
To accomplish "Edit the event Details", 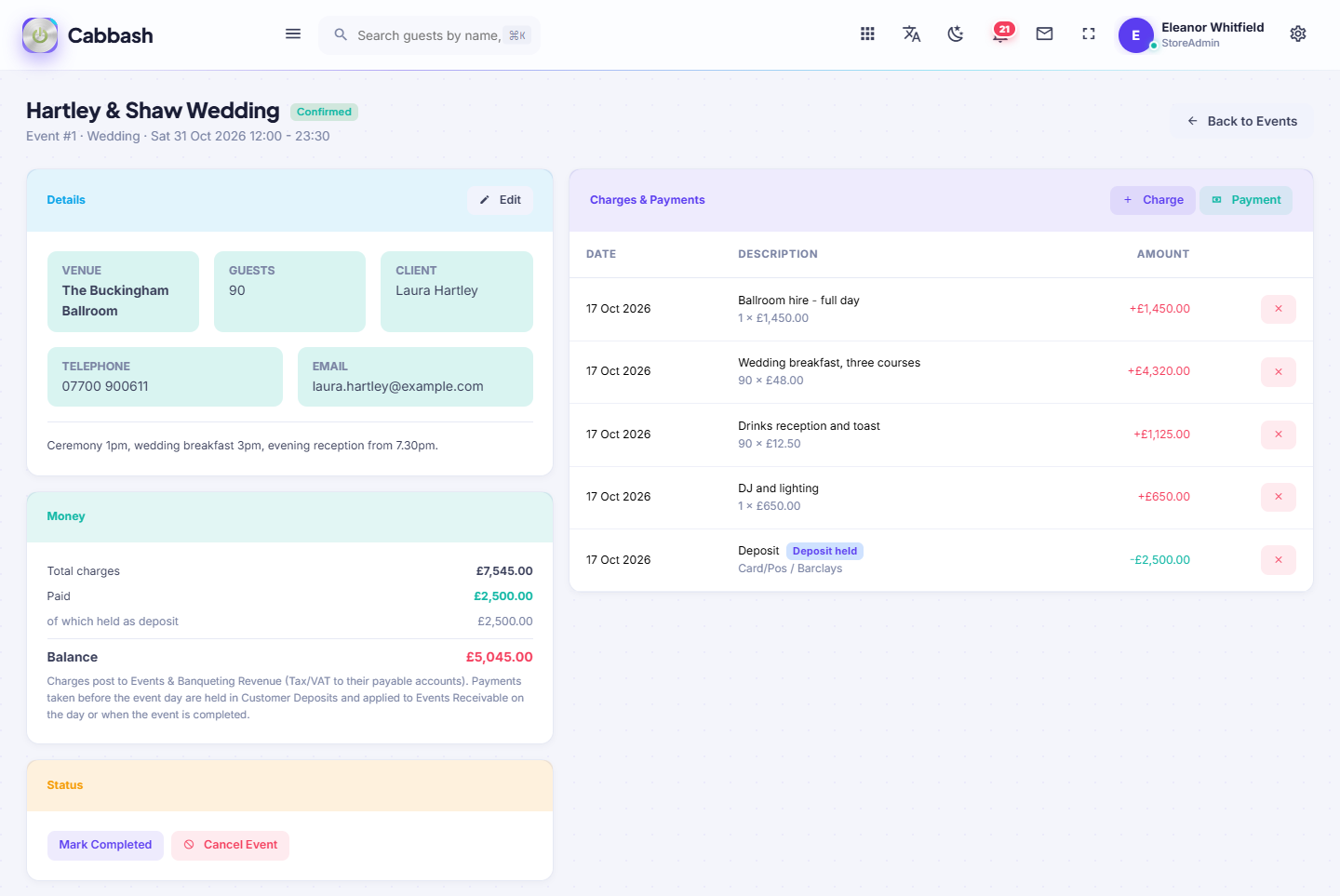I will click(x=500, y=200).
